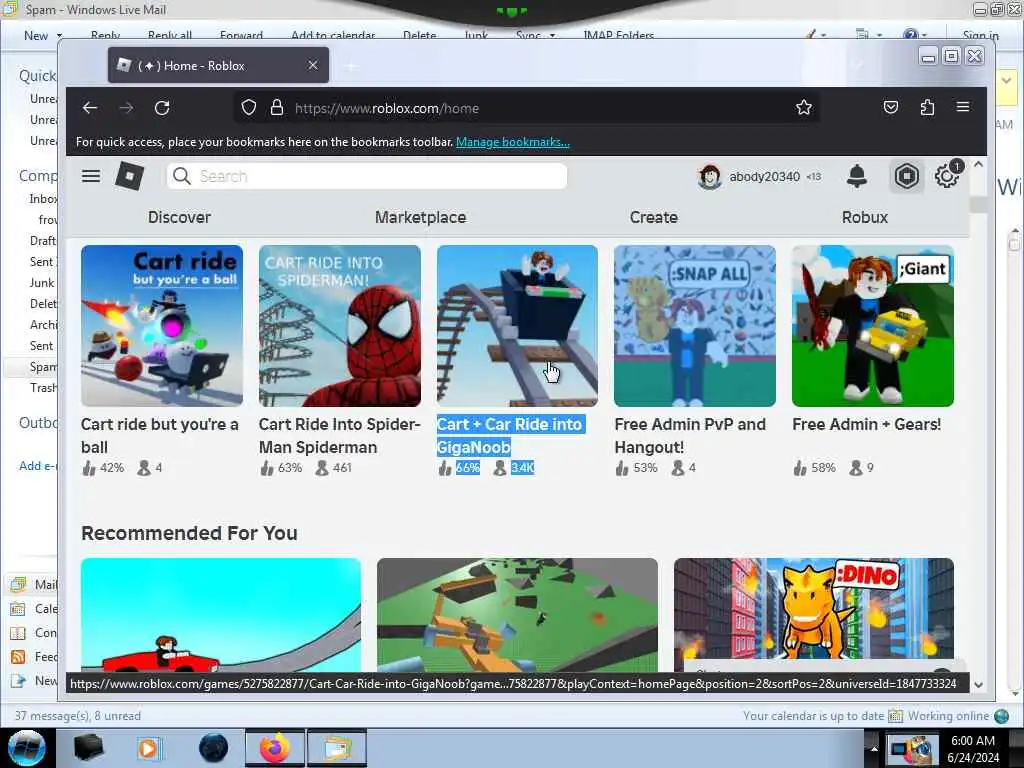Open the red car recommended thumbnail
Viewport: 1024px width, 768px height.
click(221, 615)
